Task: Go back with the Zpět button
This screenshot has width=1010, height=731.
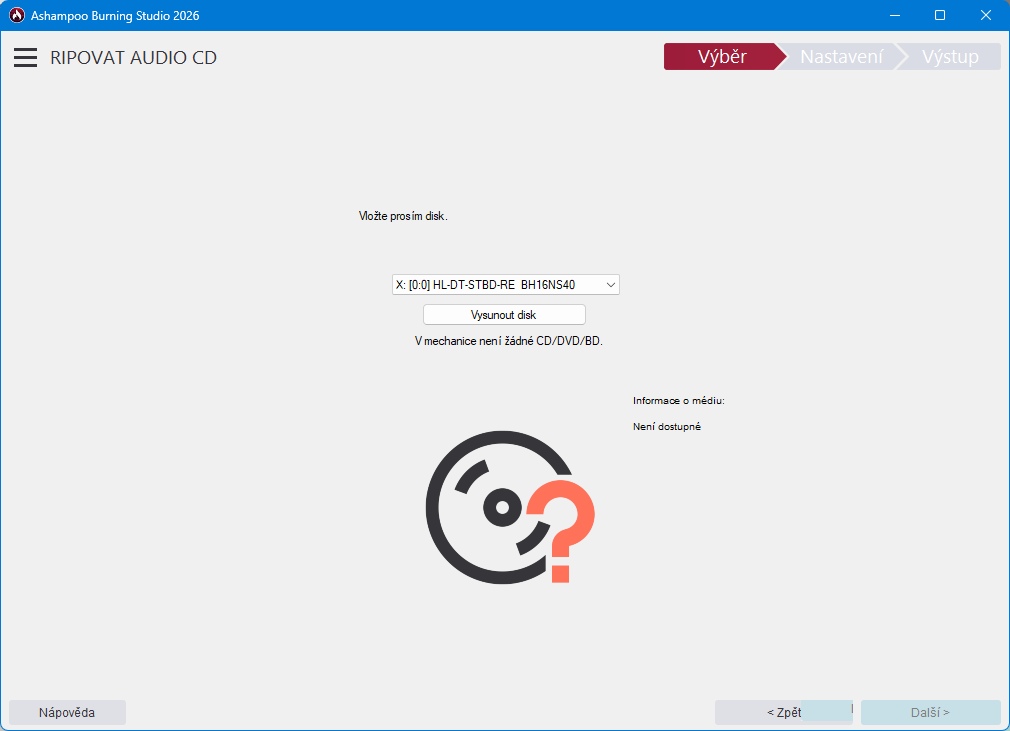Action: click(783, 713)
